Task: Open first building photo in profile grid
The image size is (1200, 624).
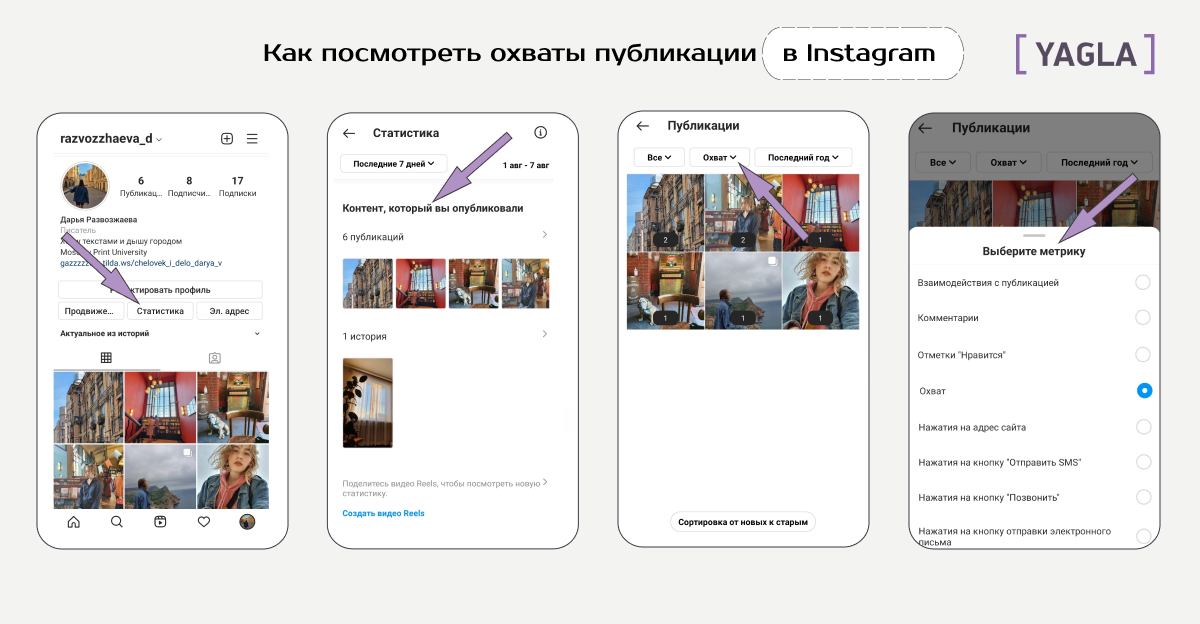Action: (x=89, y=407)
